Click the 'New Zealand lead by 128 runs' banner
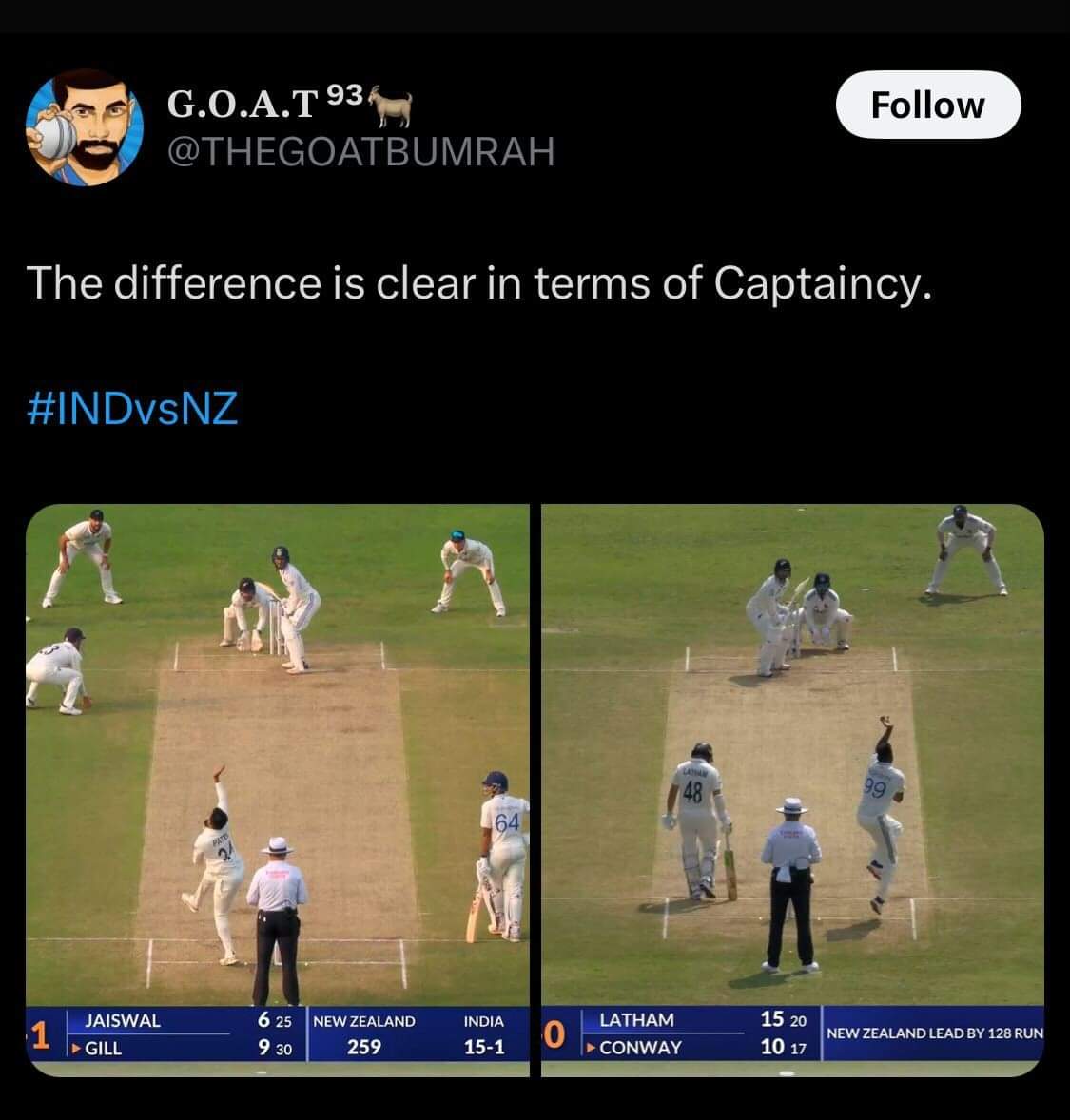The width and height of the screenshot is (1070, 1120). 934,1033
